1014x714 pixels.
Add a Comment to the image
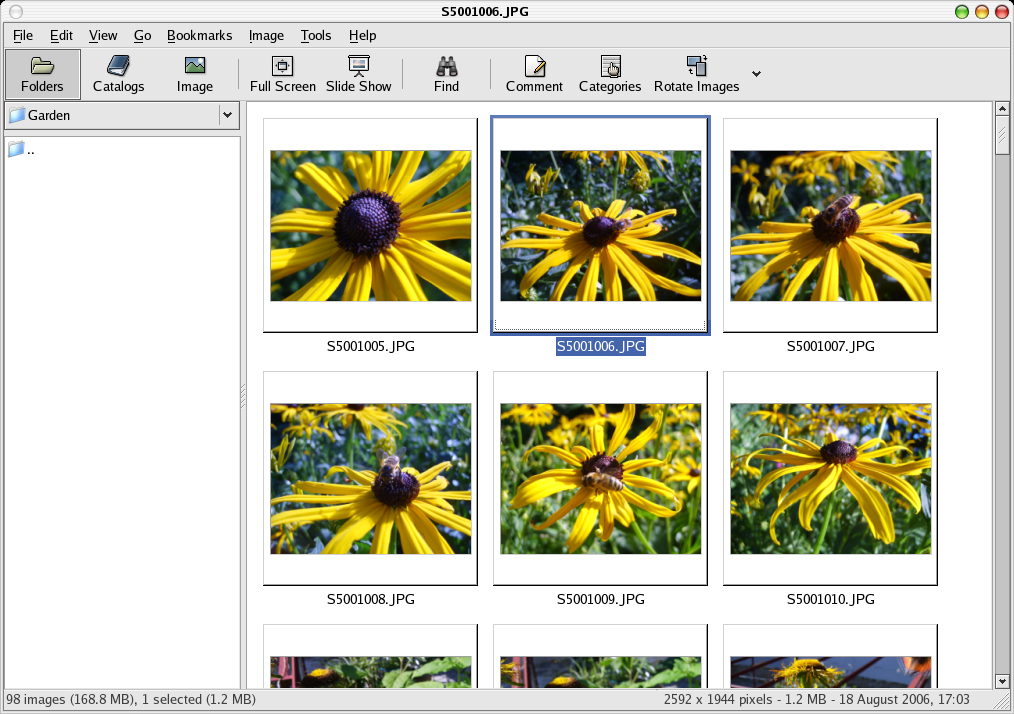point(534,74)
